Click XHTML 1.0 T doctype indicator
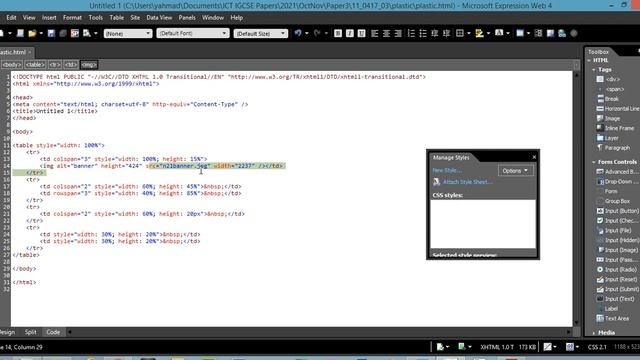 (x=497, y=347)
